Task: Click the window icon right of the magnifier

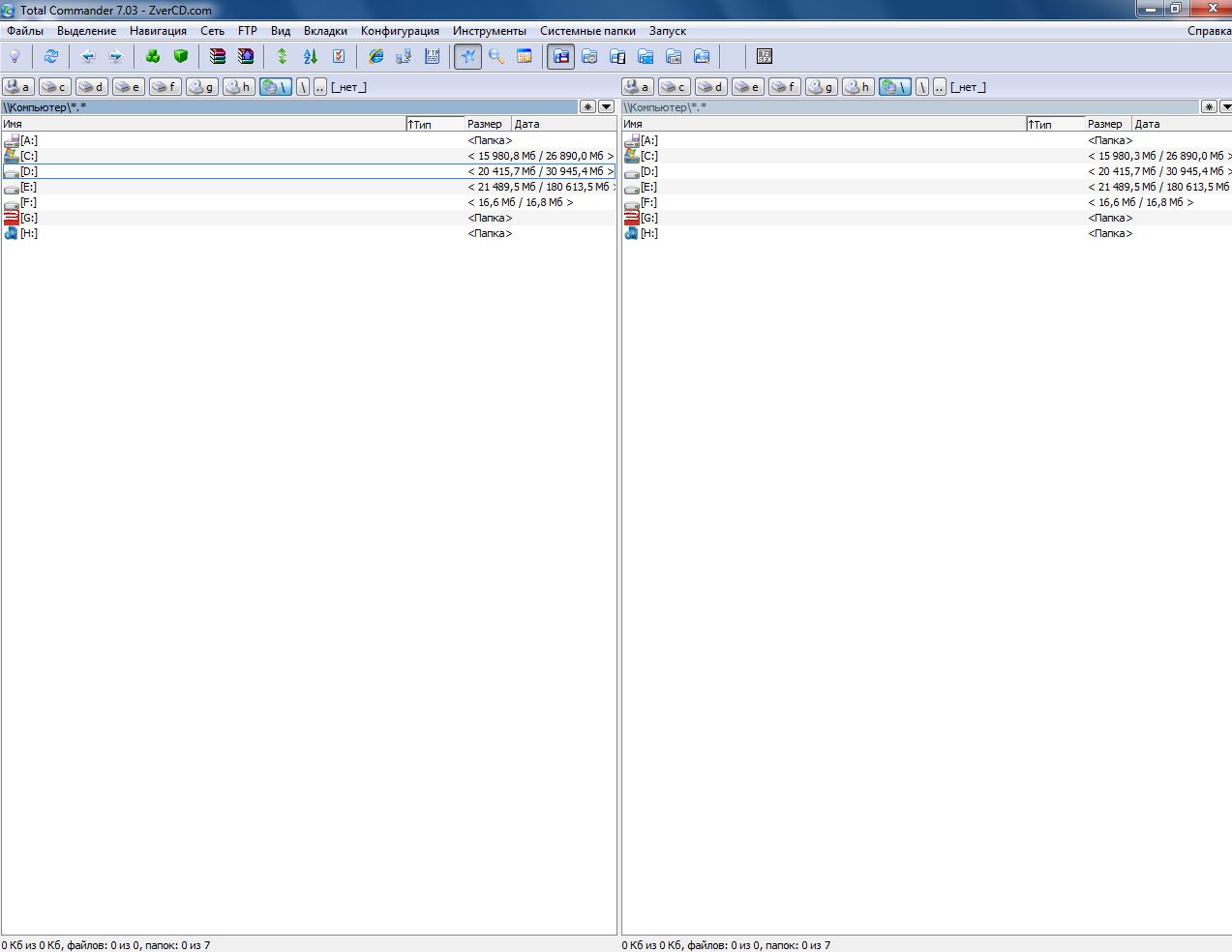Action: pos(525,56)
